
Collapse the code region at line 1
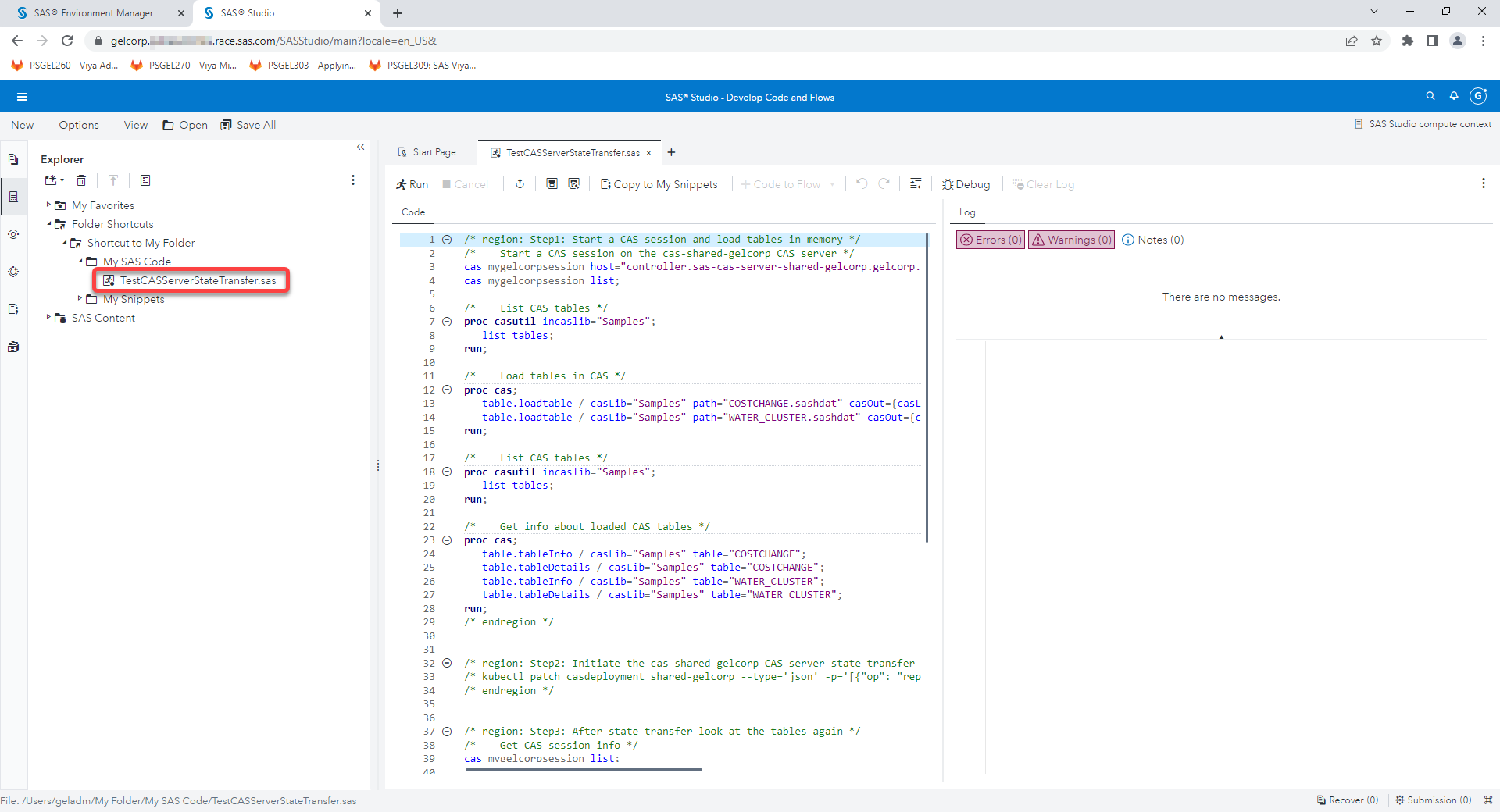point(447,240)
